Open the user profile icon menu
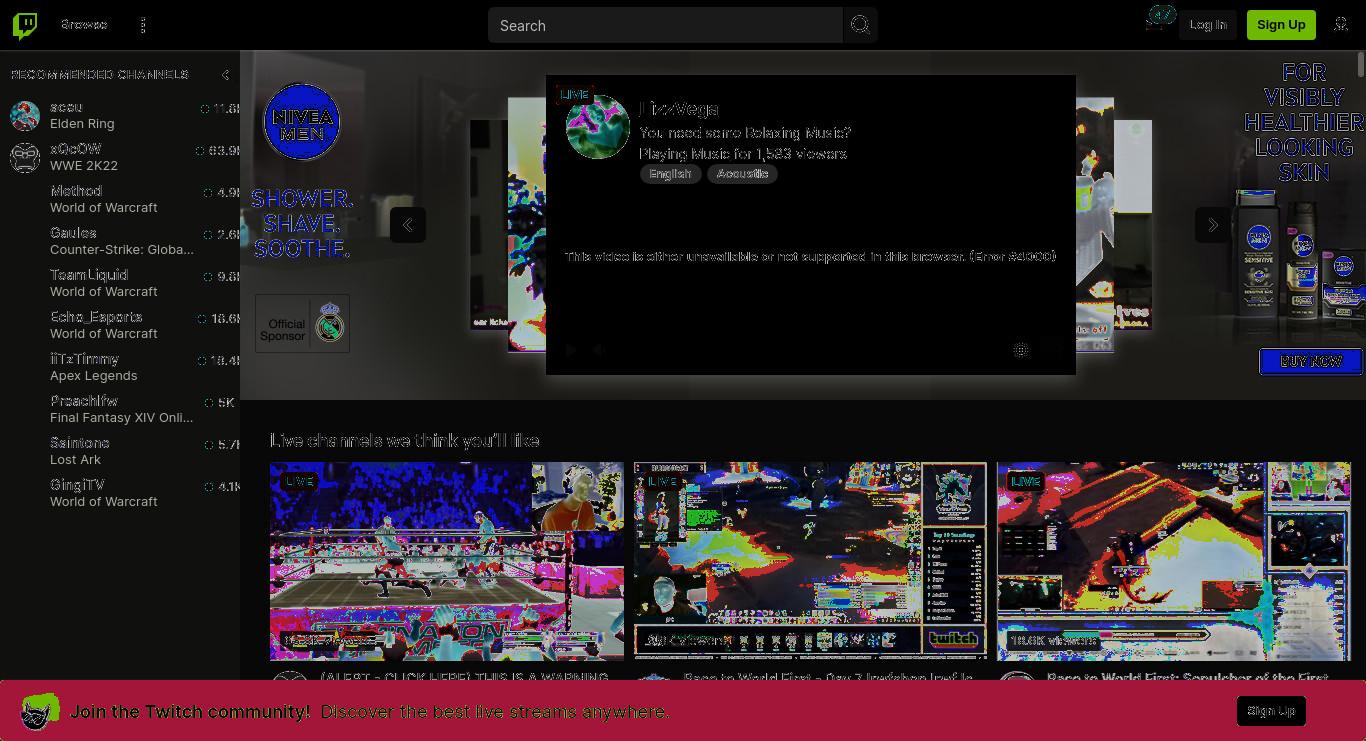Screen dimensions: 1366x741 pyautogui.click(x=1341, y=25)
